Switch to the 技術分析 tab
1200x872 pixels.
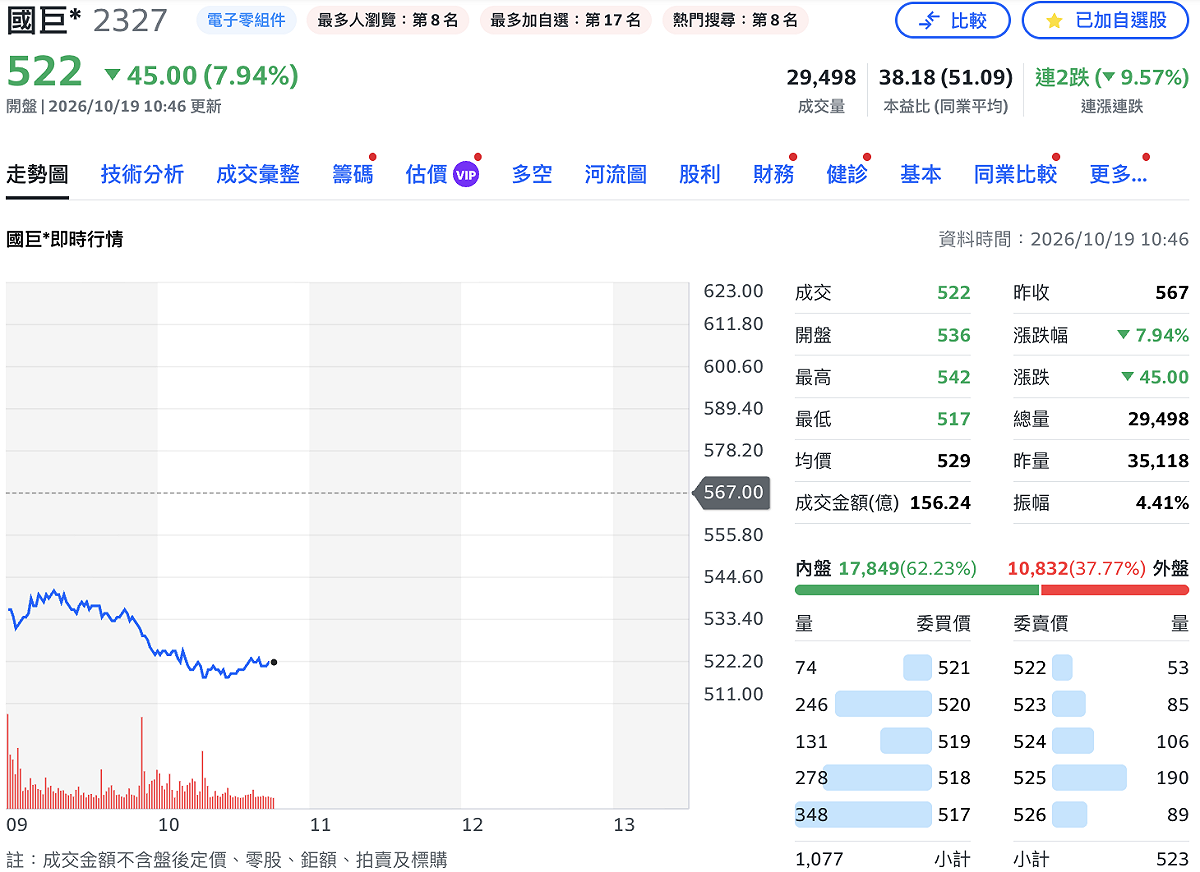(142, 174)
